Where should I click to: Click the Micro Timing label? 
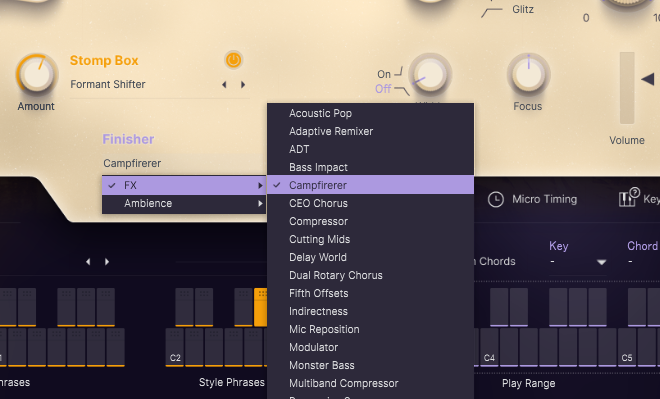(544, 200)
